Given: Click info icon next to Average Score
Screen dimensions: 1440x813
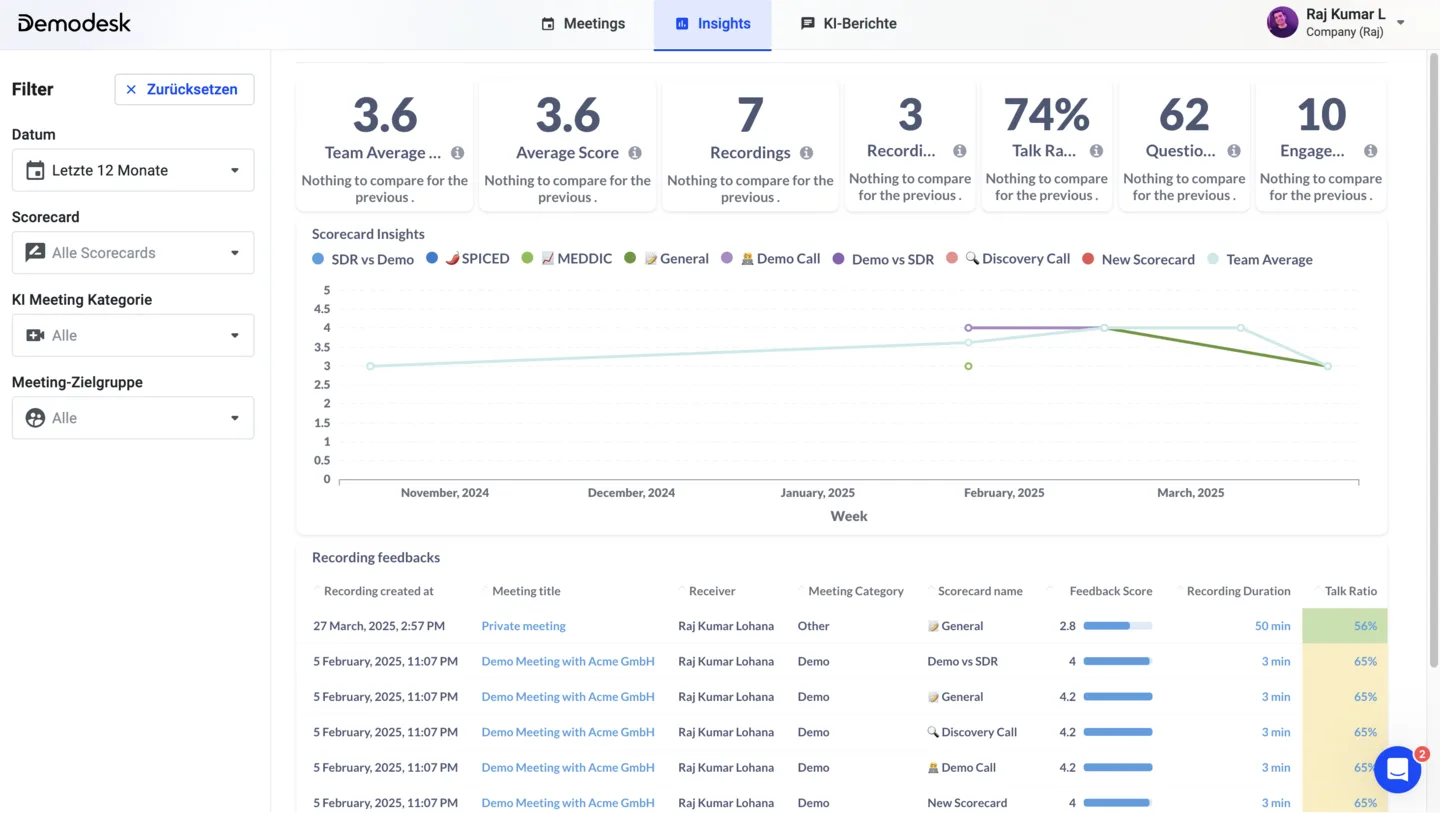Looking at the screenshot, I should pos(634,153).
